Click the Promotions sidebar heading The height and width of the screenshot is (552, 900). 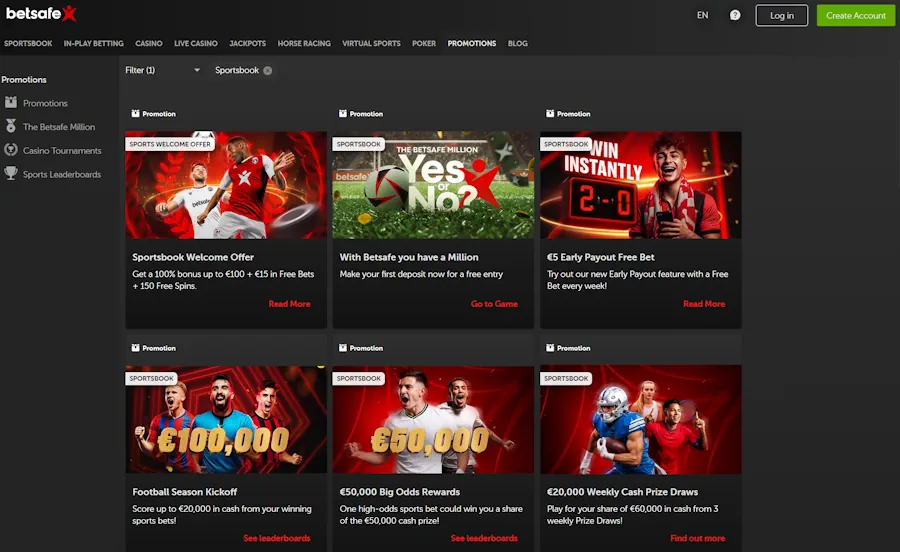pos(24,80)
